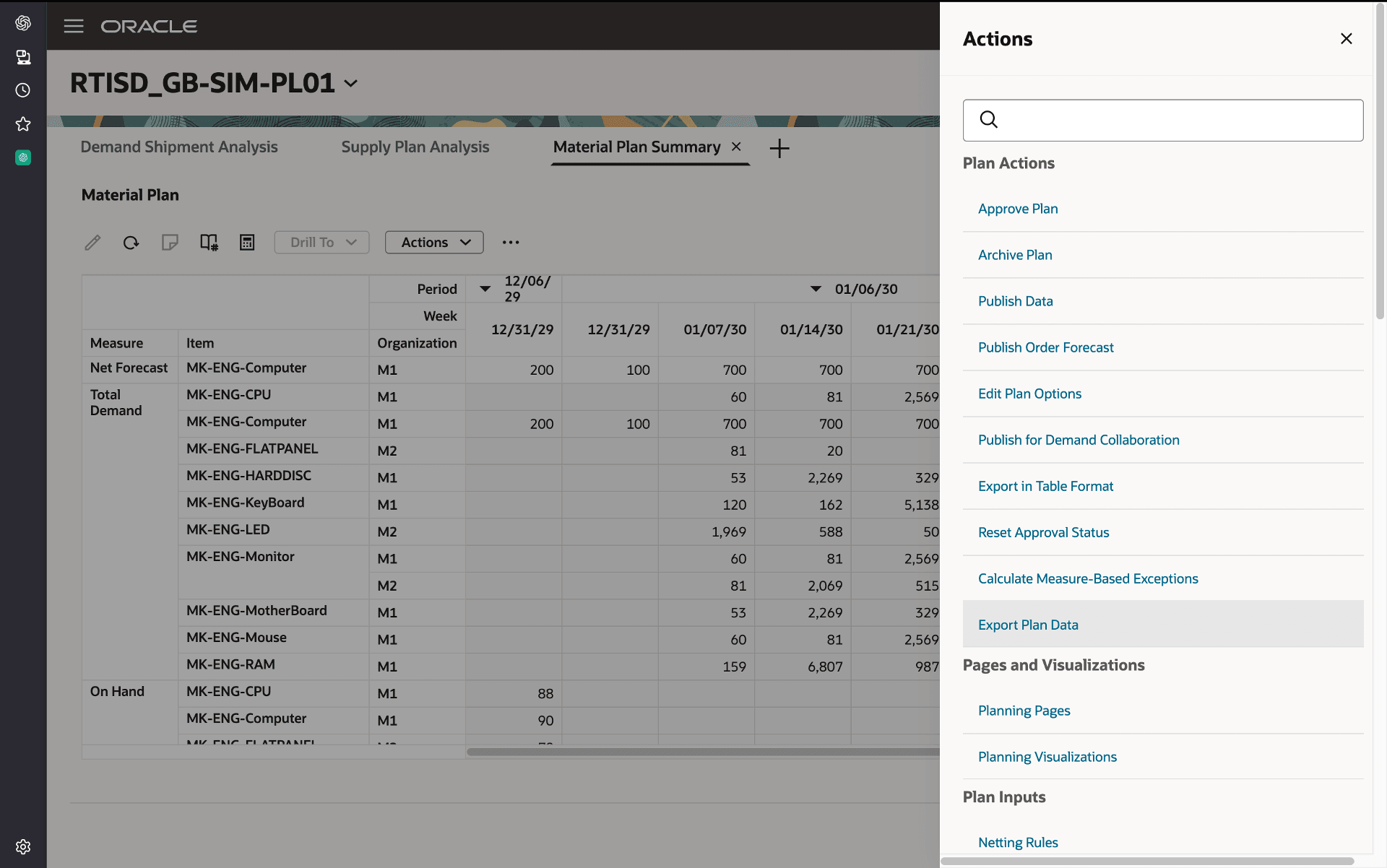Click the plus icon to add tab
This screenshot has width=1387, height=868.
pos(779,149)
